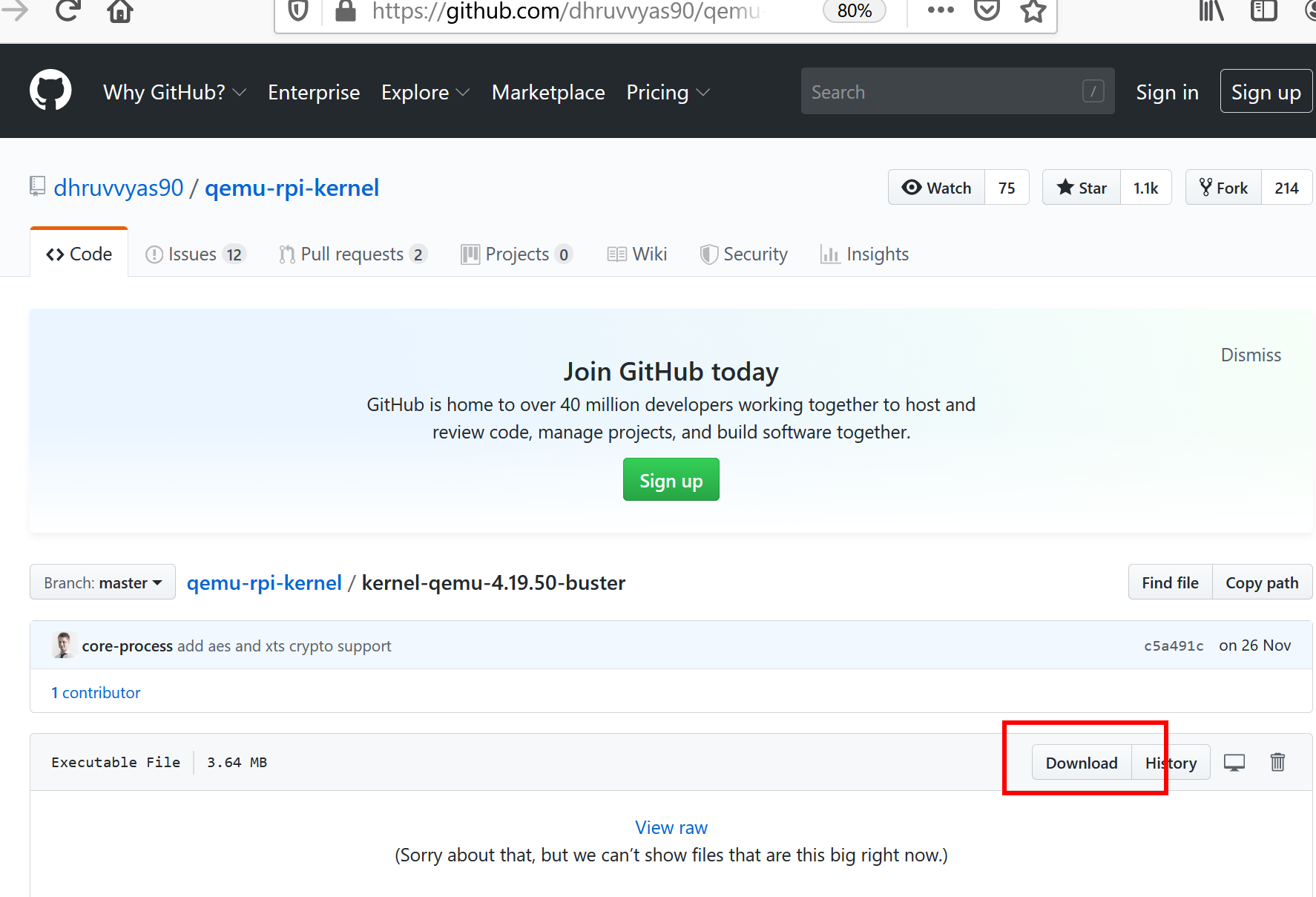Click the View raw link
Screen dimensions: 1316x897
671,827
